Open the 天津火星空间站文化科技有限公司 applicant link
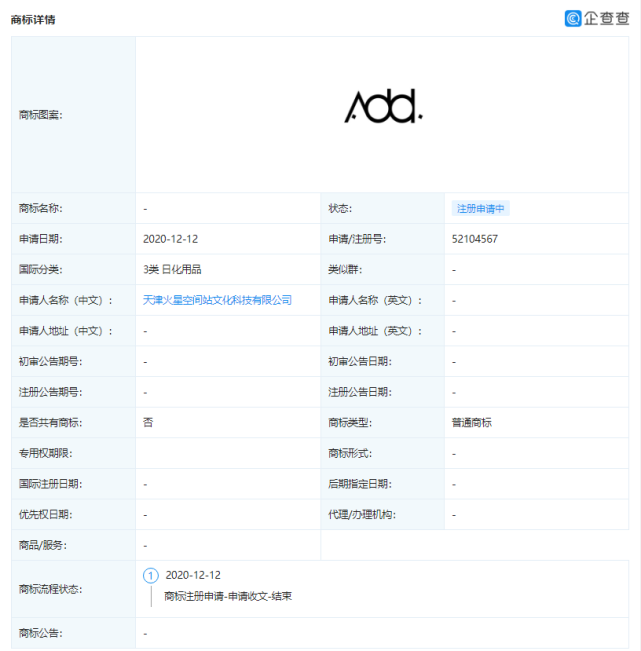This screenshot has width=641, height=651. click(x=217, y=300)
